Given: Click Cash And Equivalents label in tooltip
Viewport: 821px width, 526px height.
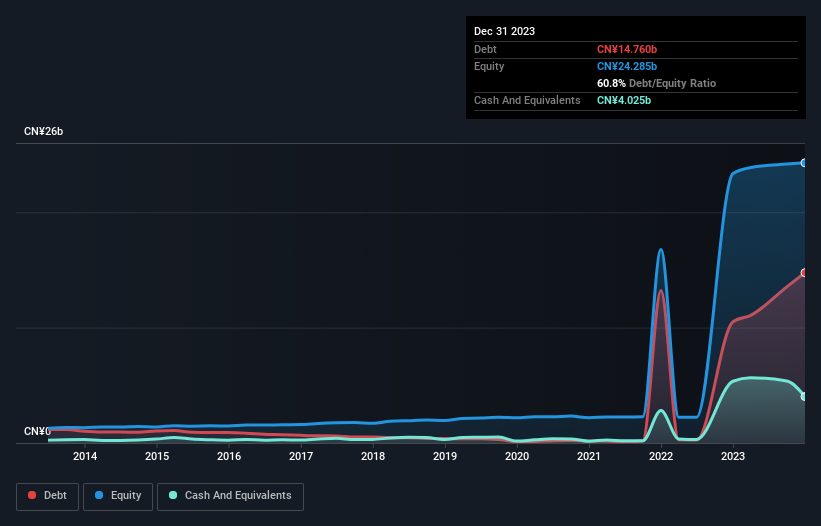Looking at the screenshot, I should click(x=527, y=100).
